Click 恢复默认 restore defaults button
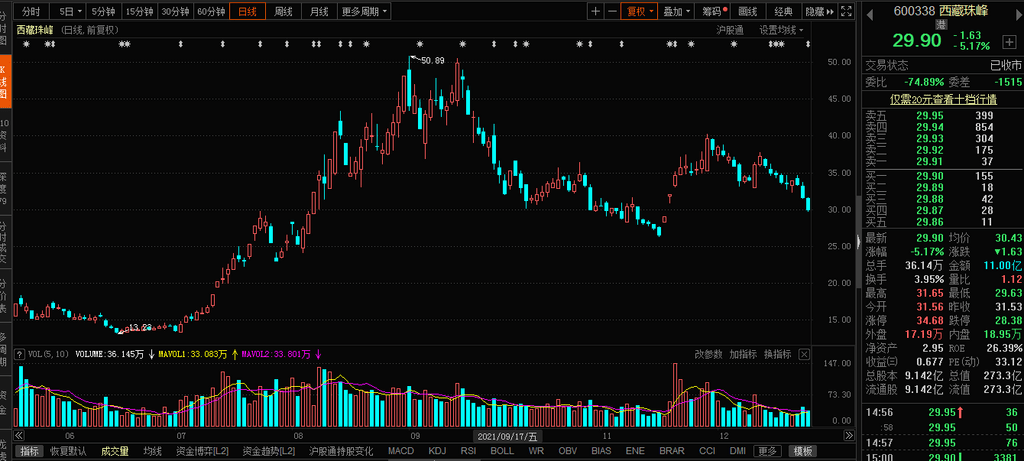 pyautogui.click(x=68, y=451)
